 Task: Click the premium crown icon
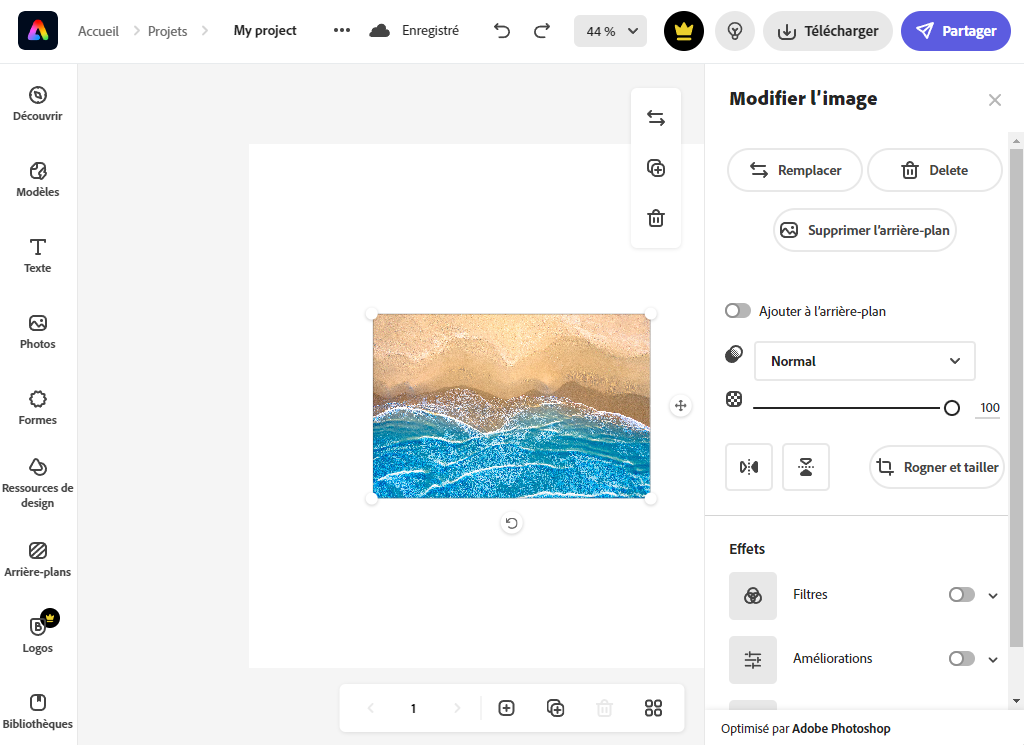pos(684,31)
